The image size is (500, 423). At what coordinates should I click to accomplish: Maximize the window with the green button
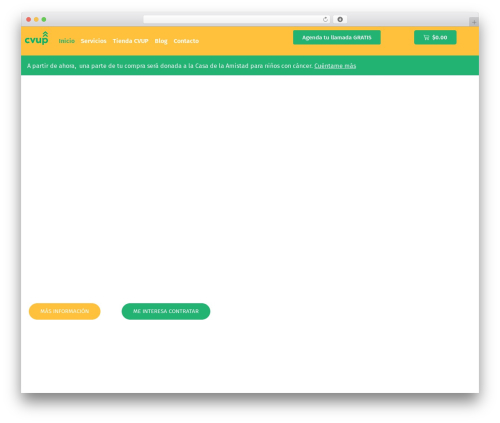[x=44, y=19]
